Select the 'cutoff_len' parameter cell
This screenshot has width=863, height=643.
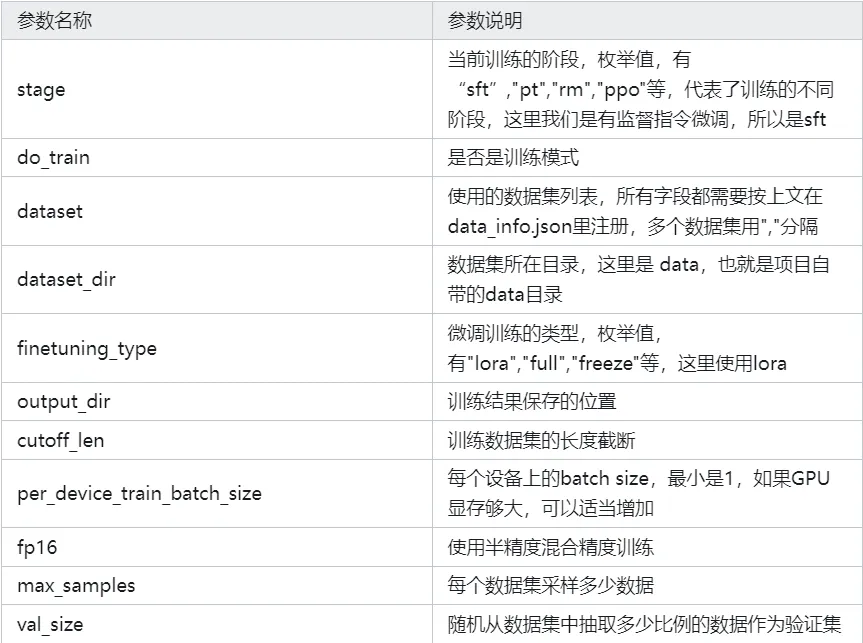[x=217, y=440]
